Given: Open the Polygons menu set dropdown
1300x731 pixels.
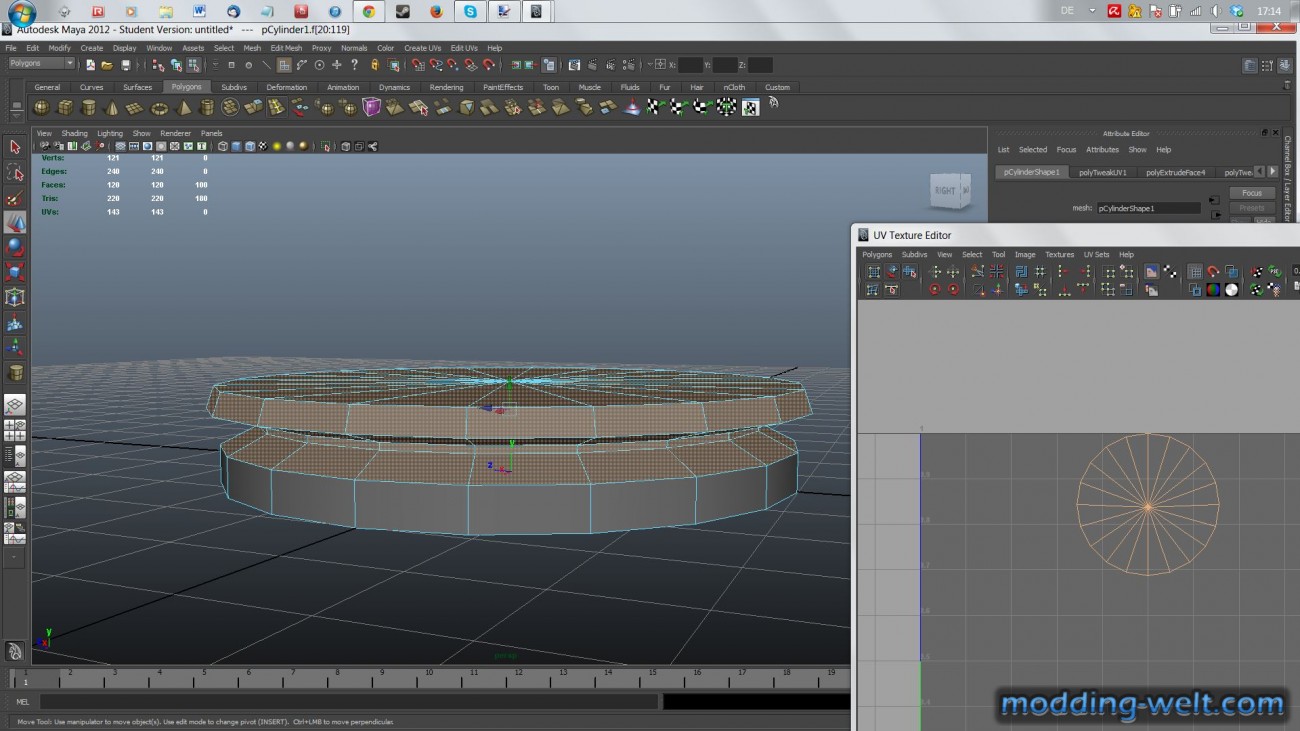Looking at the screenshot, I should click(x=41, y=64).
